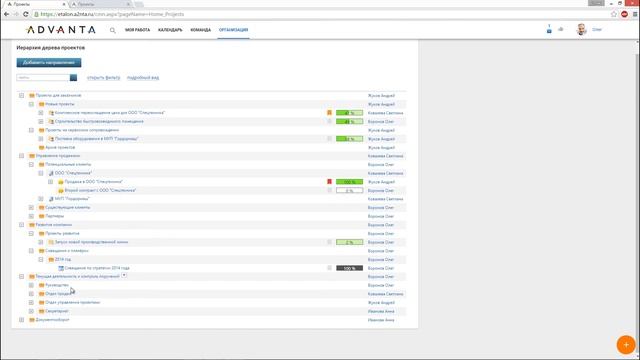Click dark 100% progress bar on "Совещание" row

349,268
